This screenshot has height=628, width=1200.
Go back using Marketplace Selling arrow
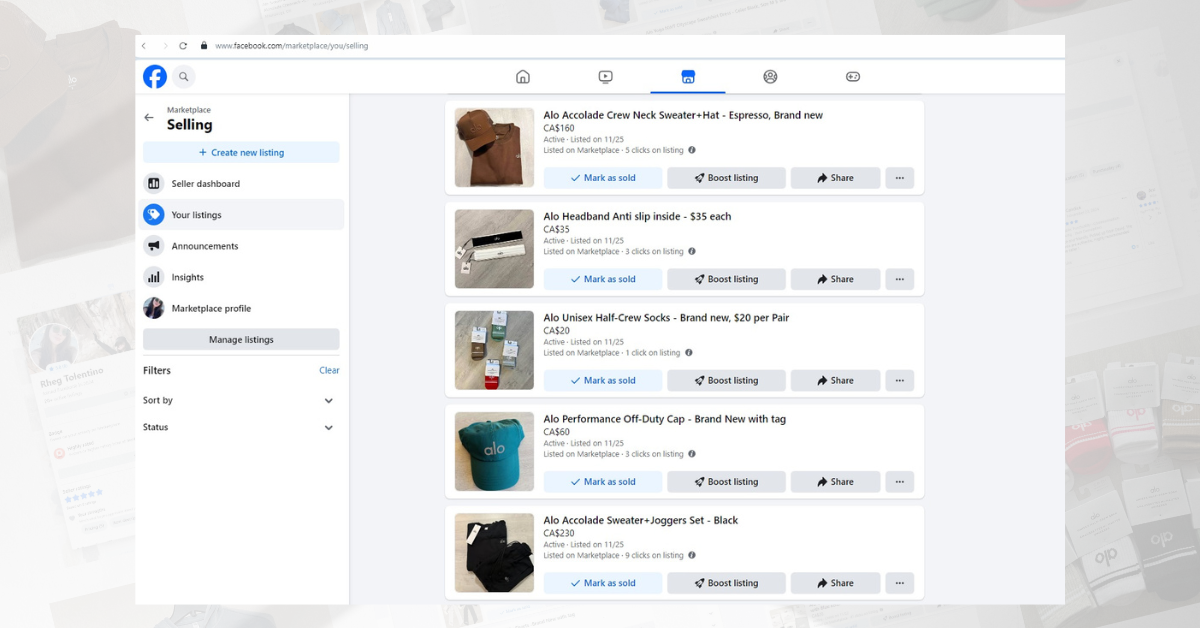click(x=149, y=118)
